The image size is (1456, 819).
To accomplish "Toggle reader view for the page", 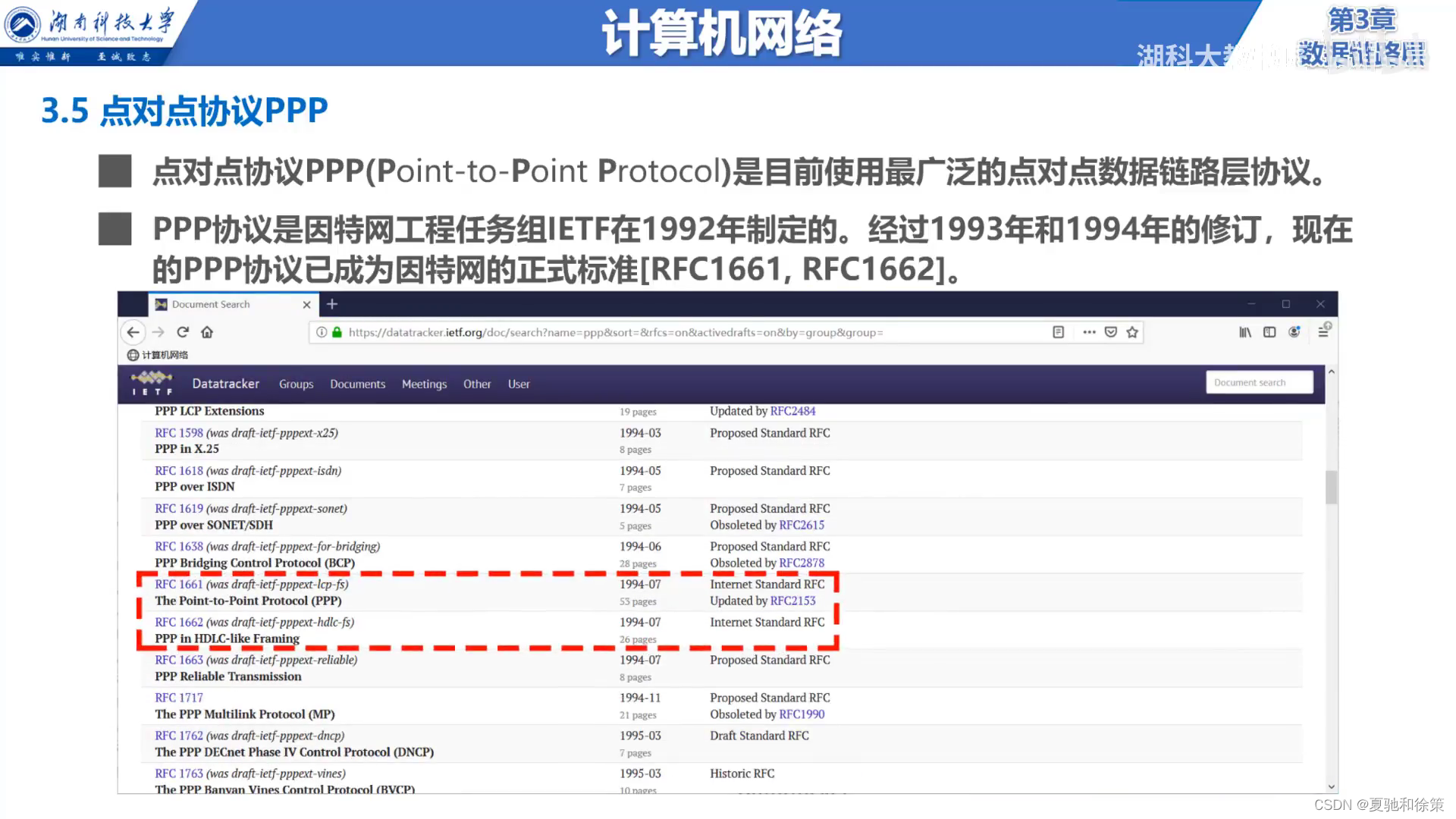I will coord(1058,332).
